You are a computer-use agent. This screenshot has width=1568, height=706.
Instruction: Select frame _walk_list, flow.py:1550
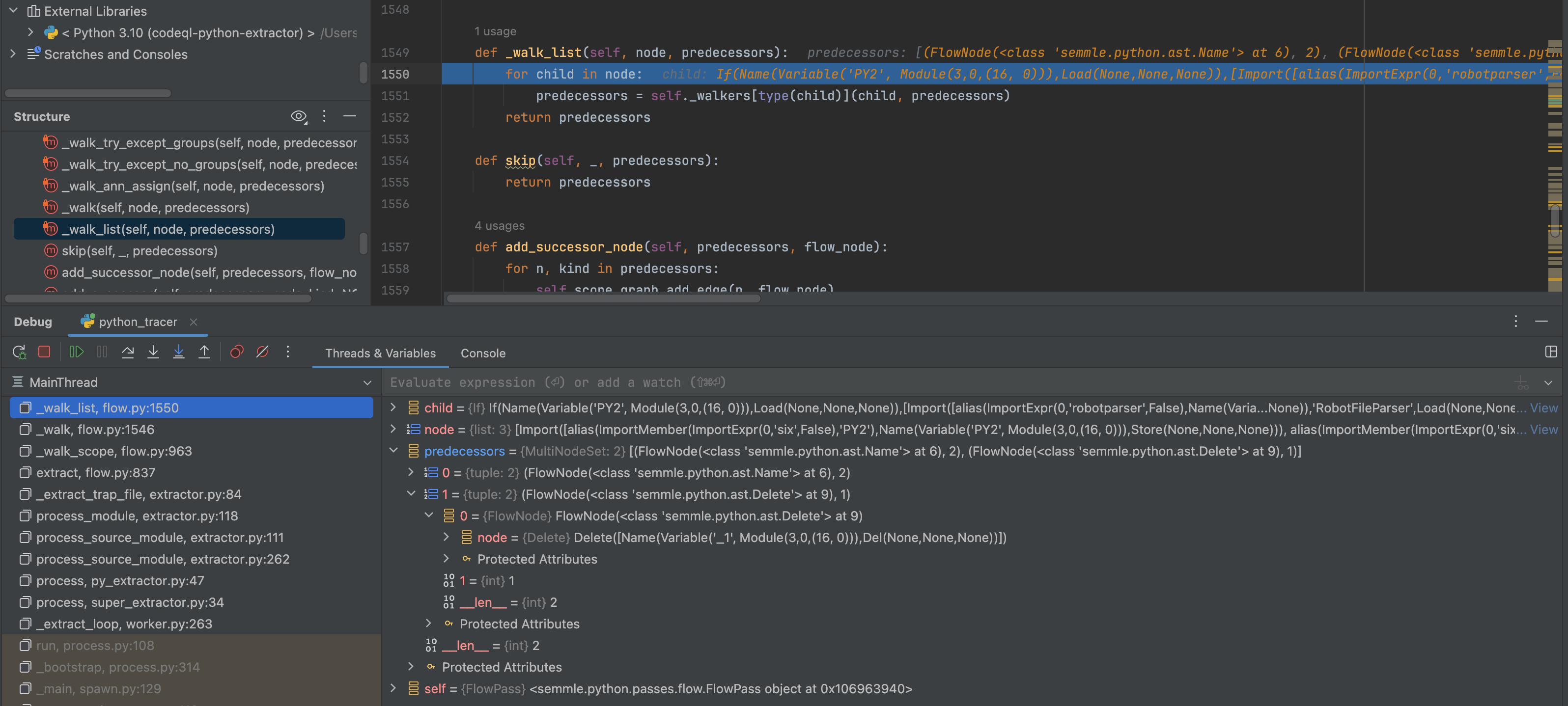point(191,408)
